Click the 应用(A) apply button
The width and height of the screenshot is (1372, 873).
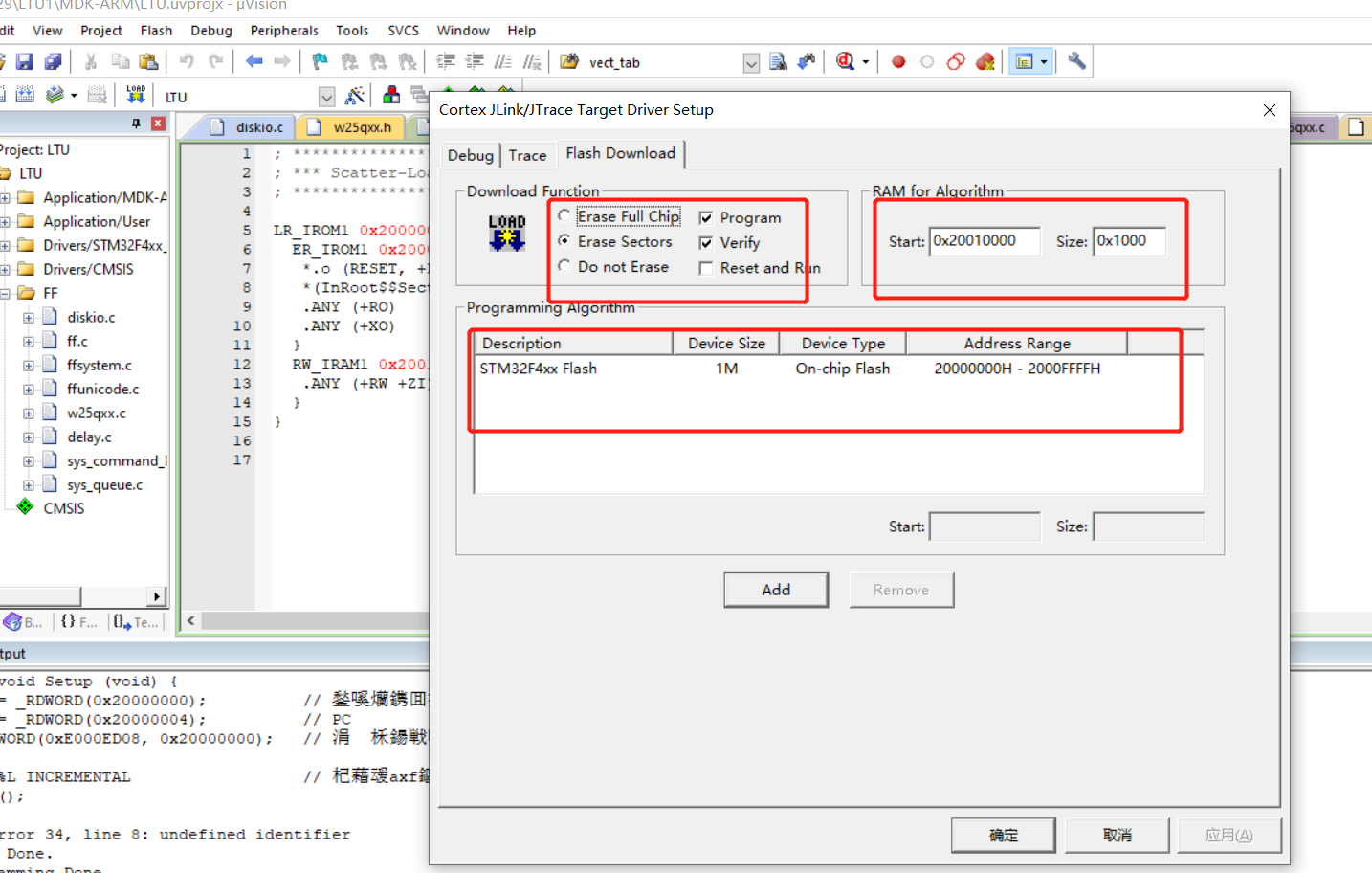pyautogui.click(x=1229, y=835)
